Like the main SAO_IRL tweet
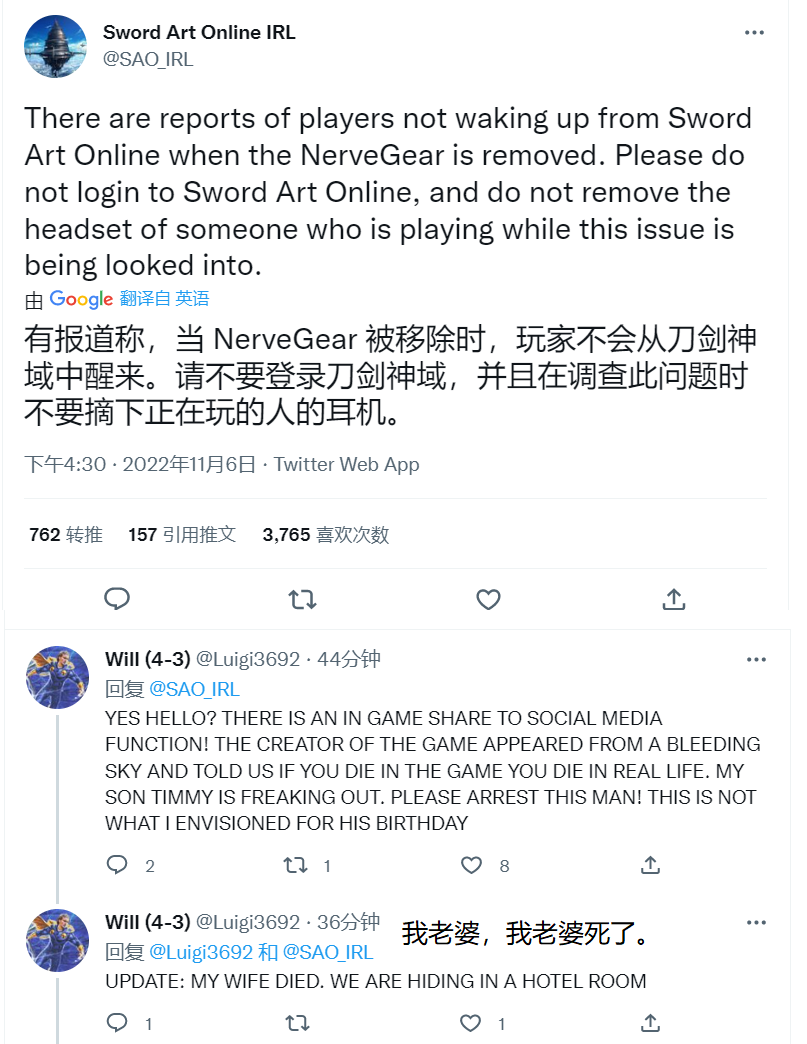Screen dimensions: 807x1044 tap(488, 599)
